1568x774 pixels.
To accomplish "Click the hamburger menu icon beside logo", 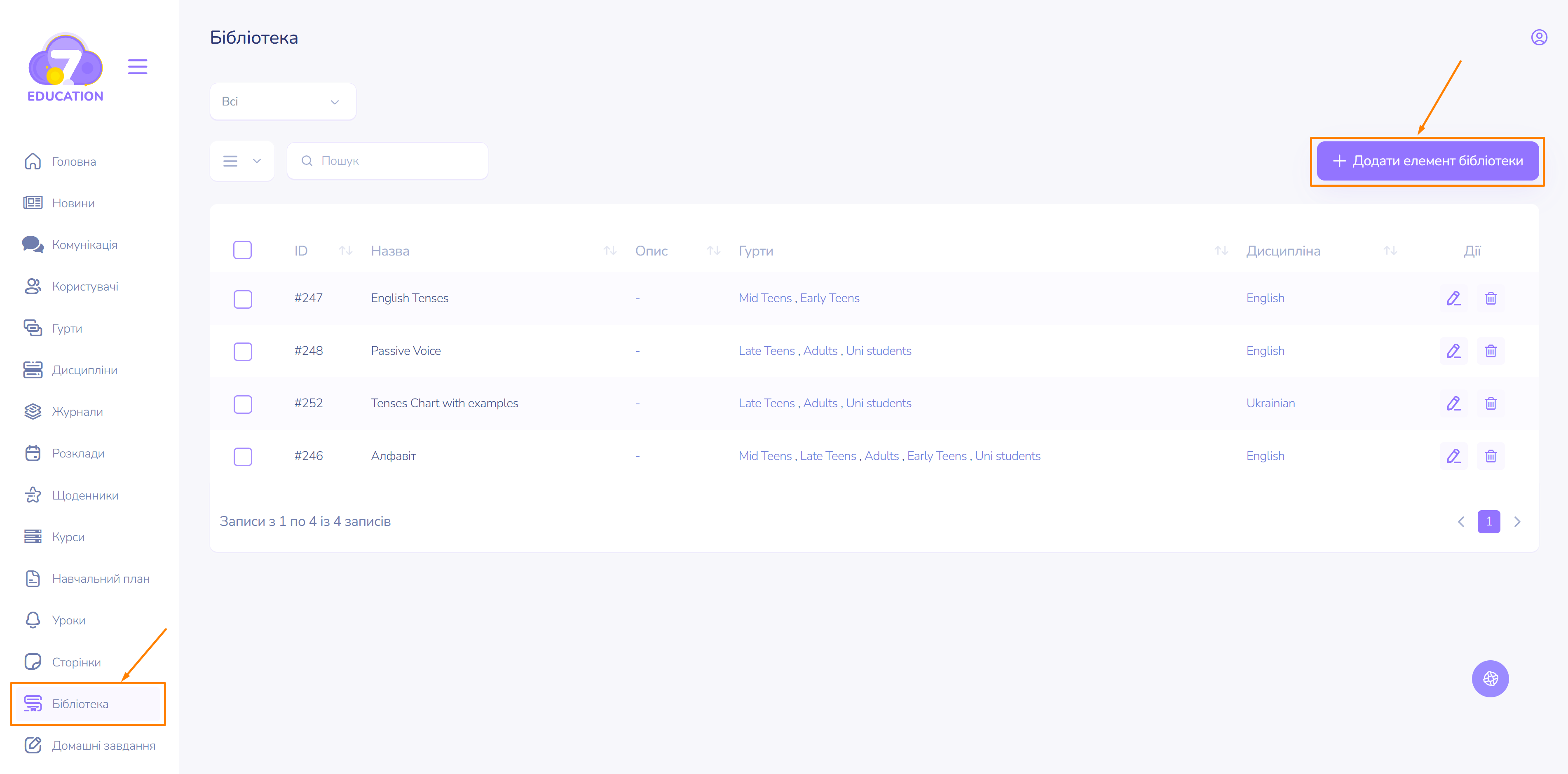I will click(138, 66).
